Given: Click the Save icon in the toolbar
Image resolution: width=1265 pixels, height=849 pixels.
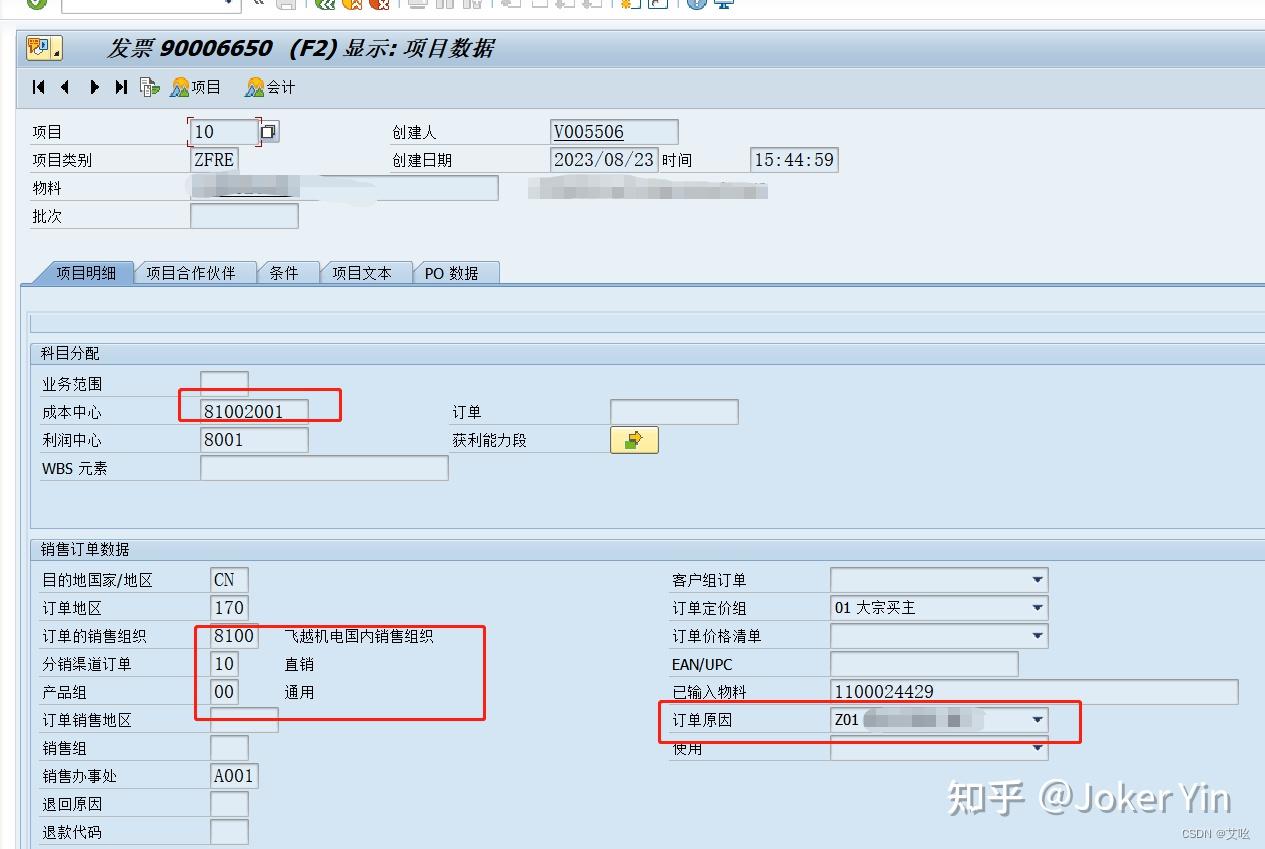Looking at the screenshot, I should pyautogui.click(x=285, y=4).
